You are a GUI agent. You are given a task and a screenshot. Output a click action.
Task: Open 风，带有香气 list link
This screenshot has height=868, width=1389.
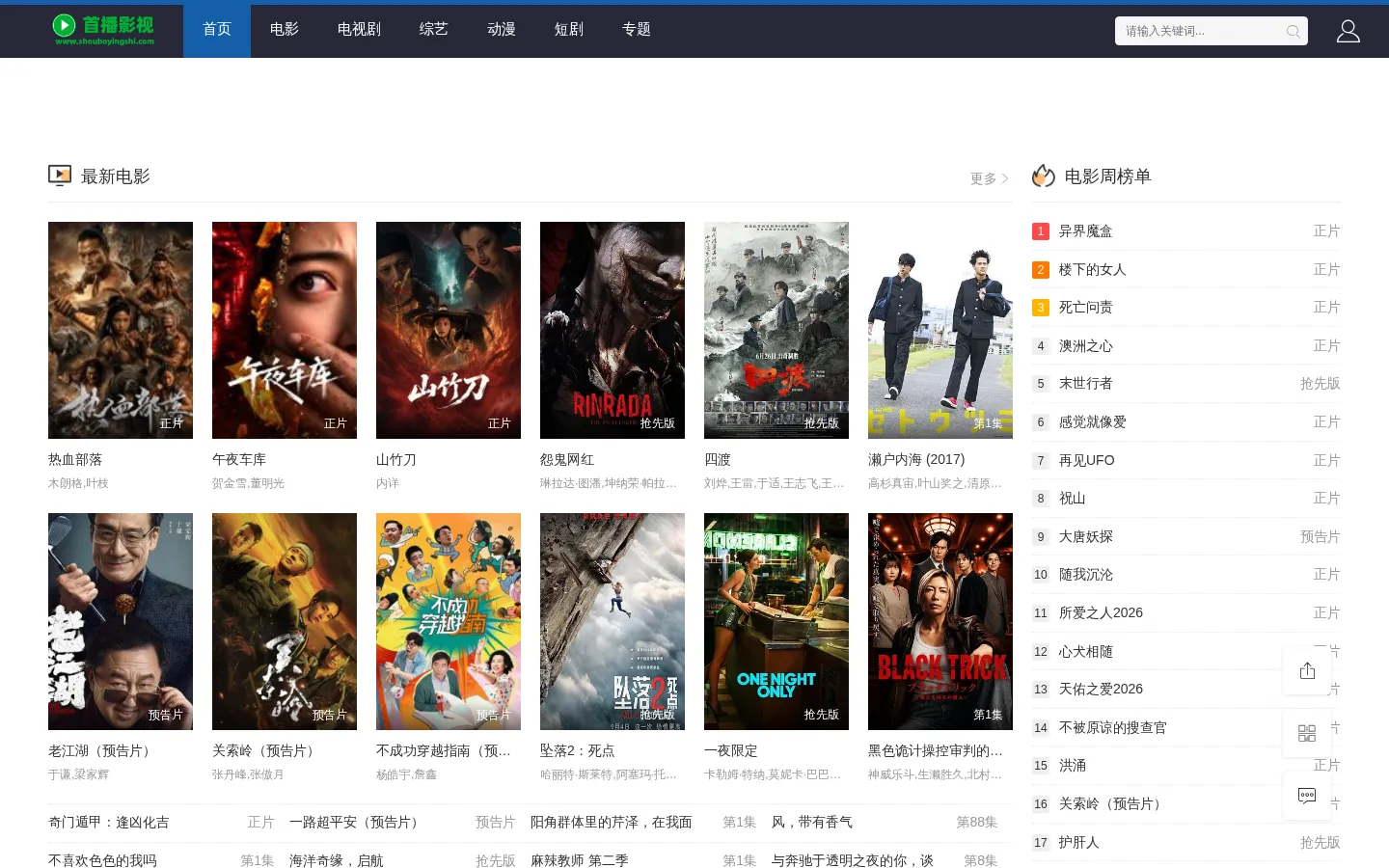click(812, 823)
